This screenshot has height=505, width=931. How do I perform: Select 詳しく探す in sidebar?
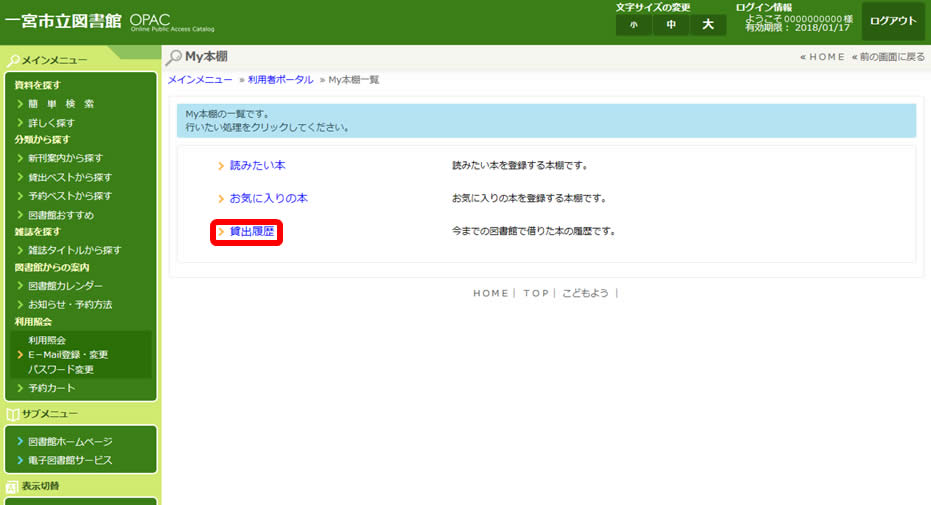click(x=52, y=123)
